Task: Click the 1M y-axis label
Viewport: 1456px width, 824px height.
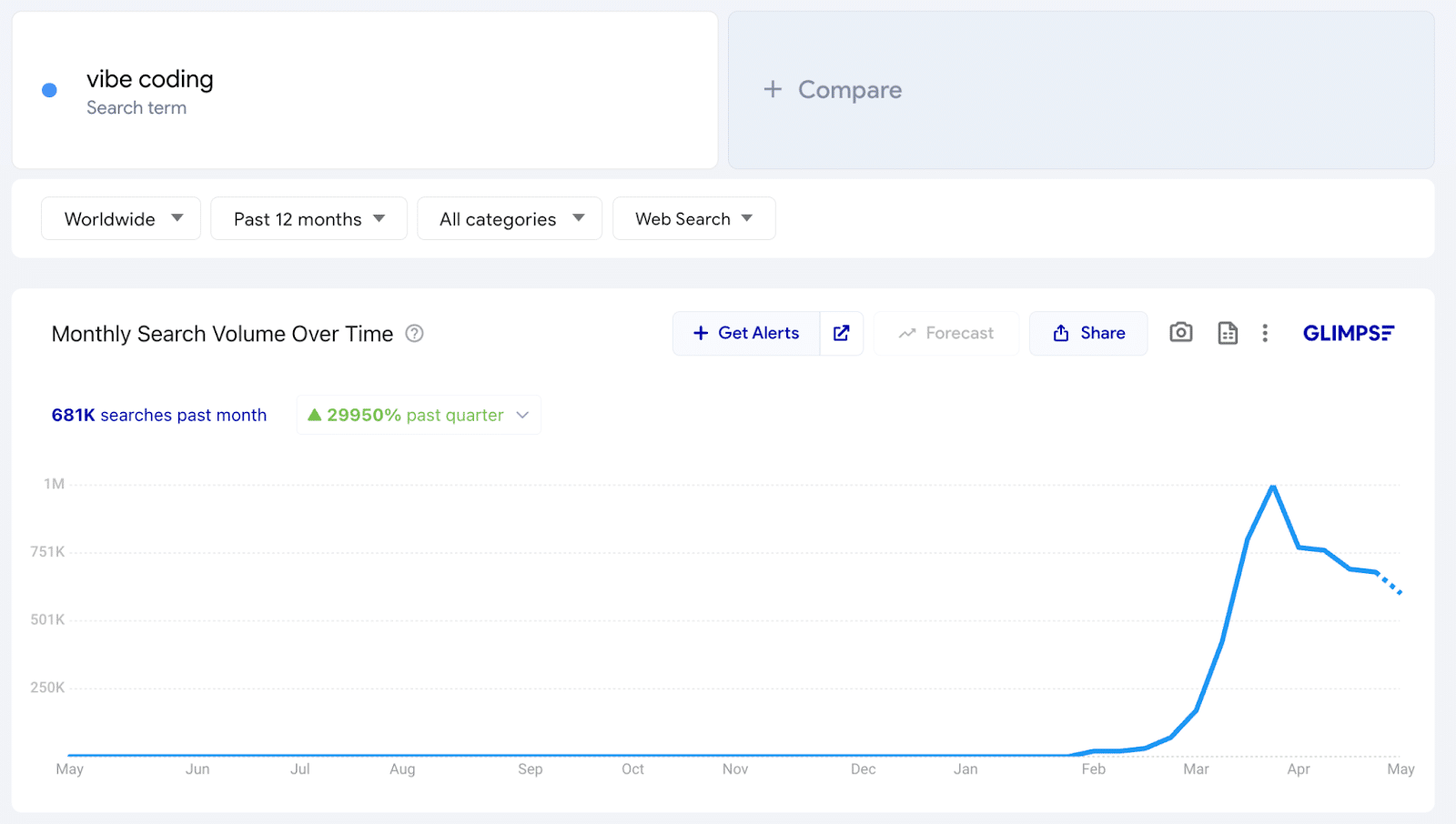Action: point(55,484)
